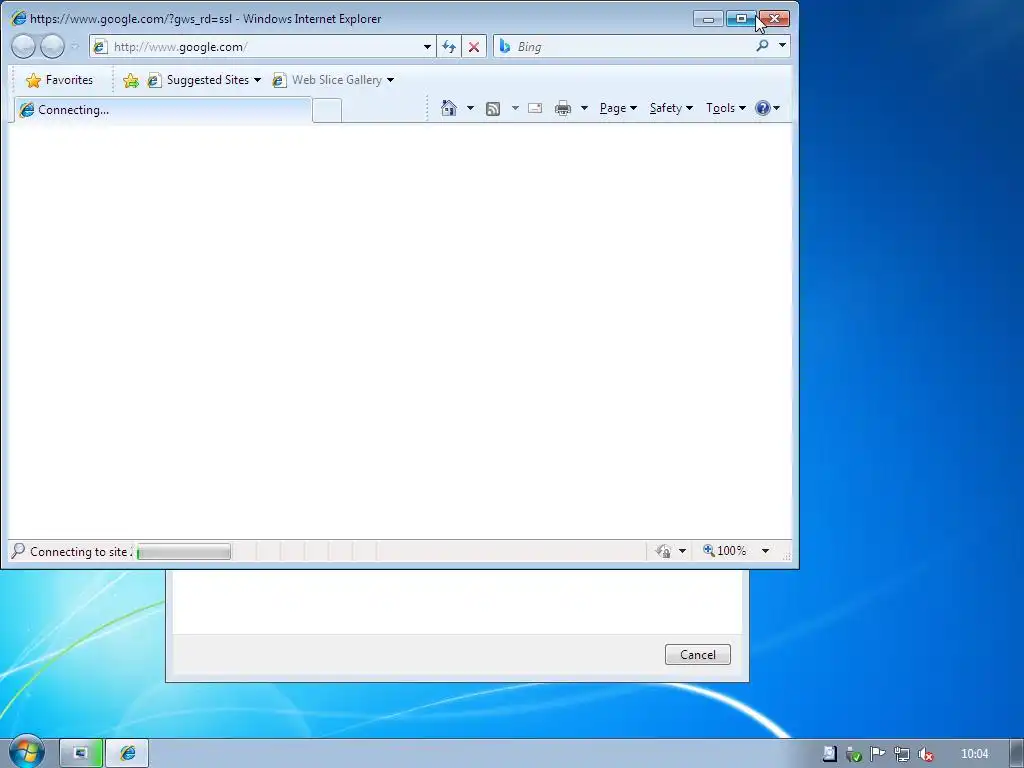1024x768 pixels.
Task: Click the Forward navigation button
Action: 52,46
